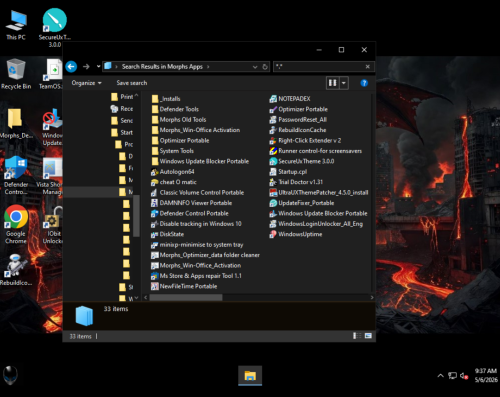
Task: Open Autologon64 file
Action: coord(172,172)
